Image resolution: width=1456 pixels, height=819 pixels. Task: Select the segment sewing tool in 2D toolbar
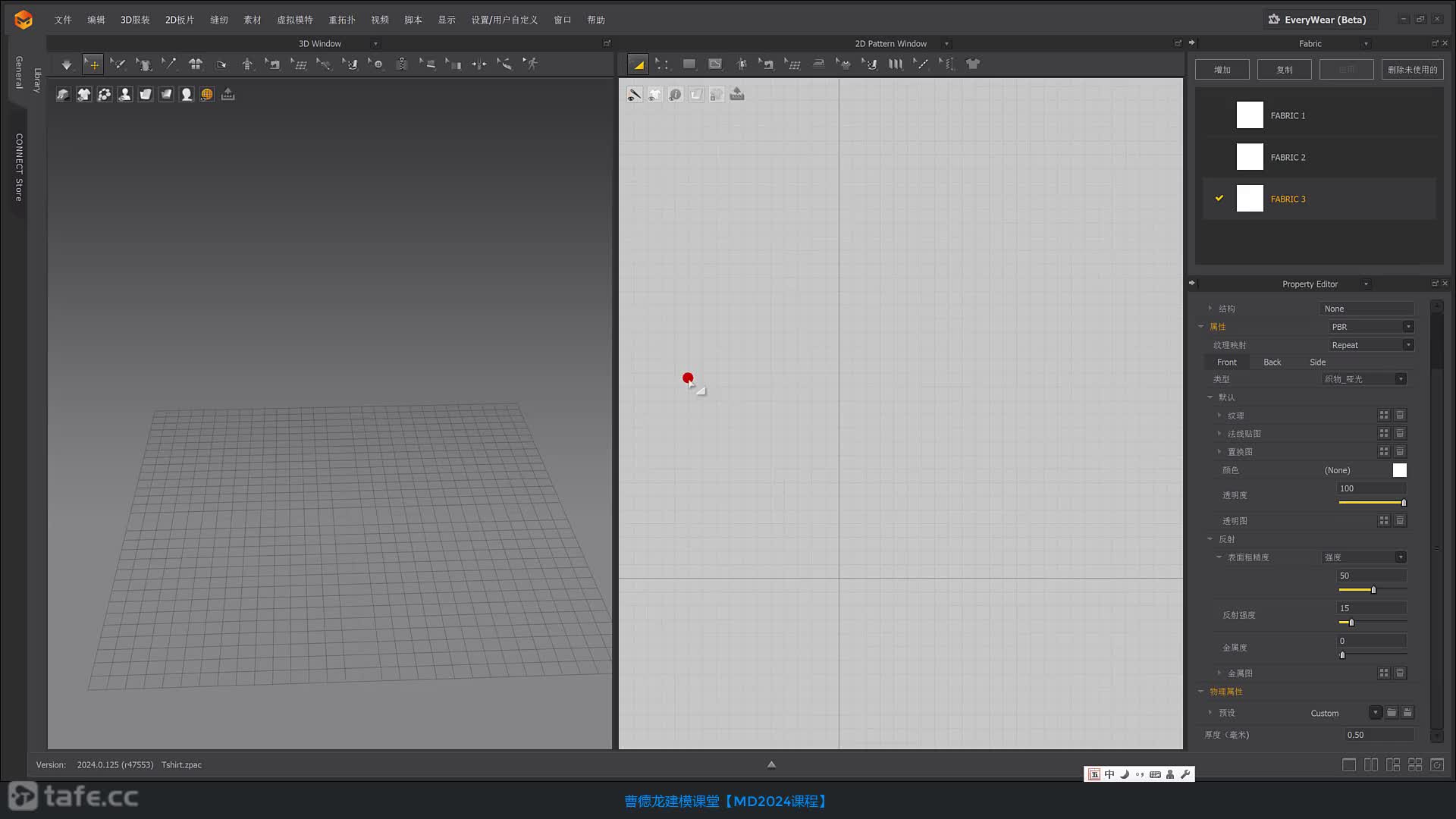coord(767,64)
